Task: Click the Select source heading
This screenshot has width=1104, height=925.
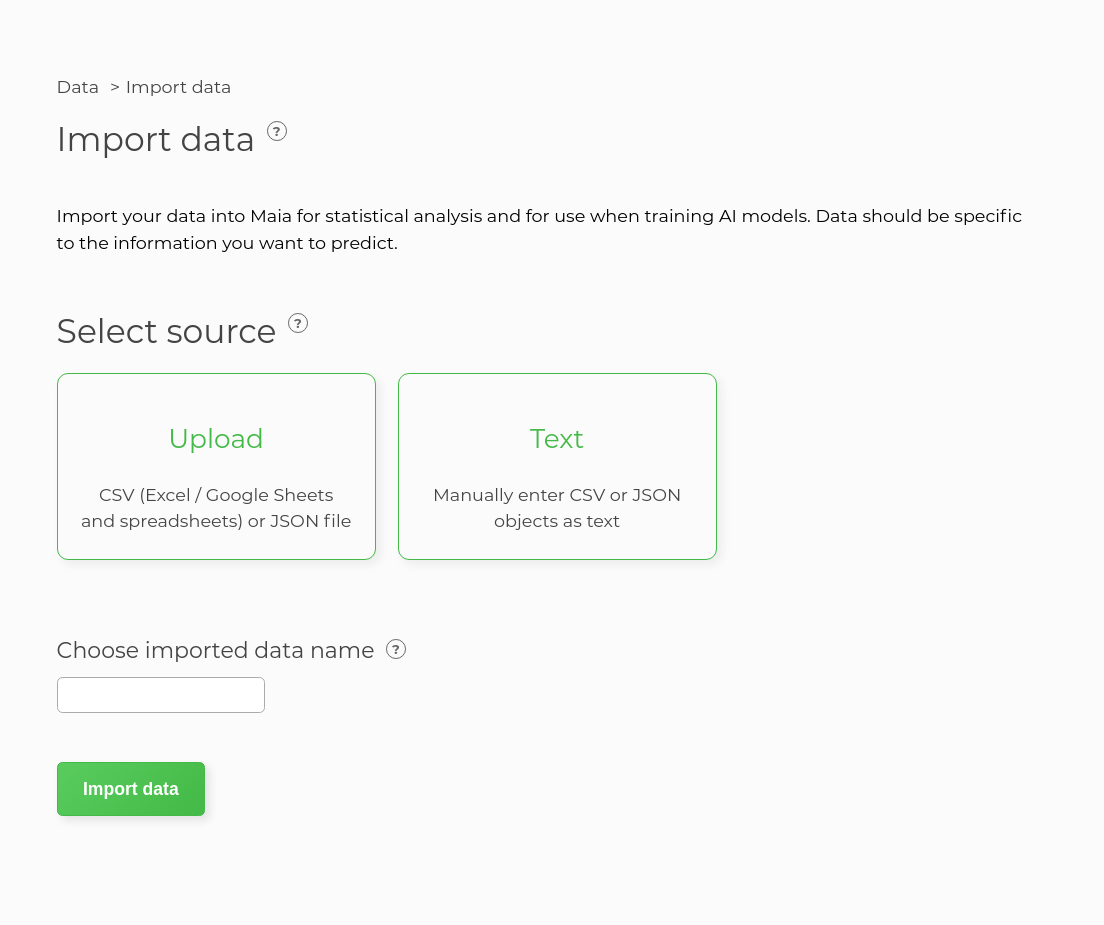Action: pos(166,331)
